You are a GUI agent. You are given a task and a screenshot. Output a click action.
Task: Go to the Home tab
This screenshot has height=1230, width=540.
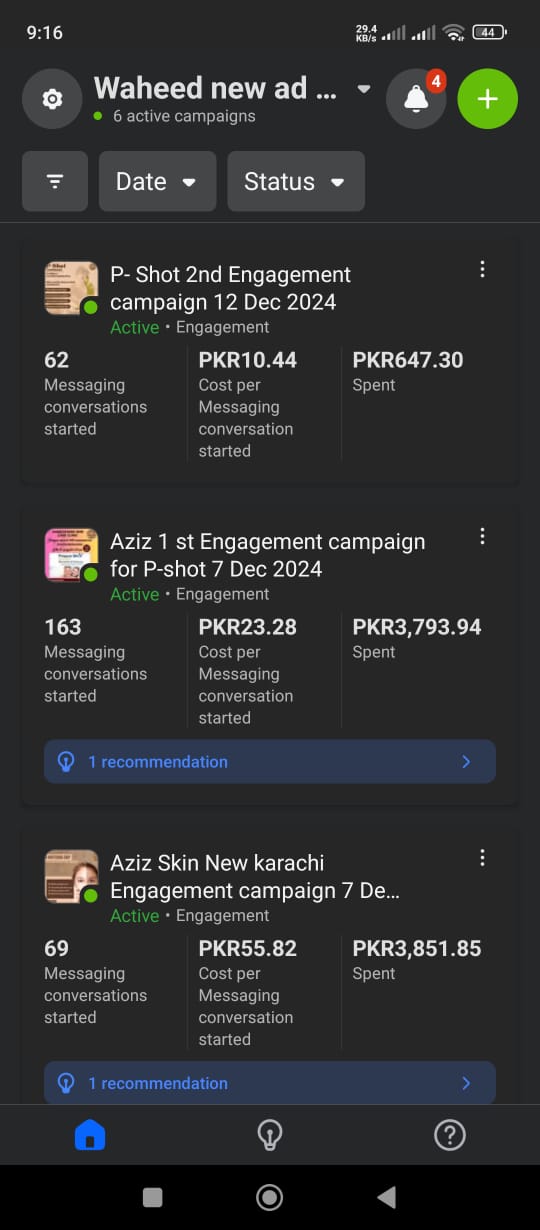(x=90, y=1135)
